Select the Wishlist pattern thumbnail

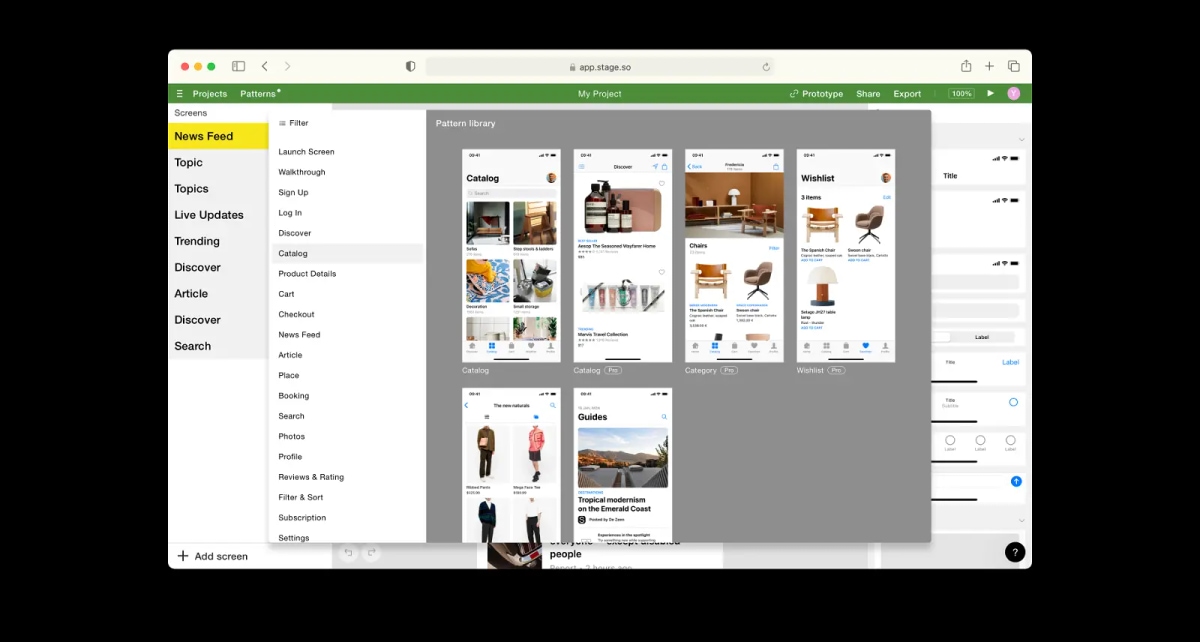click(x=846, y=255)
